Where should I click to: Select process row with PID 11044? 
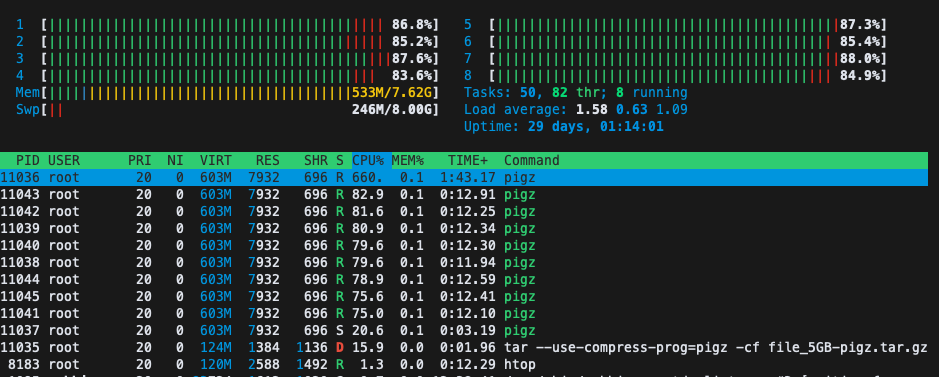pyautogui.click(x=464, y=279)
